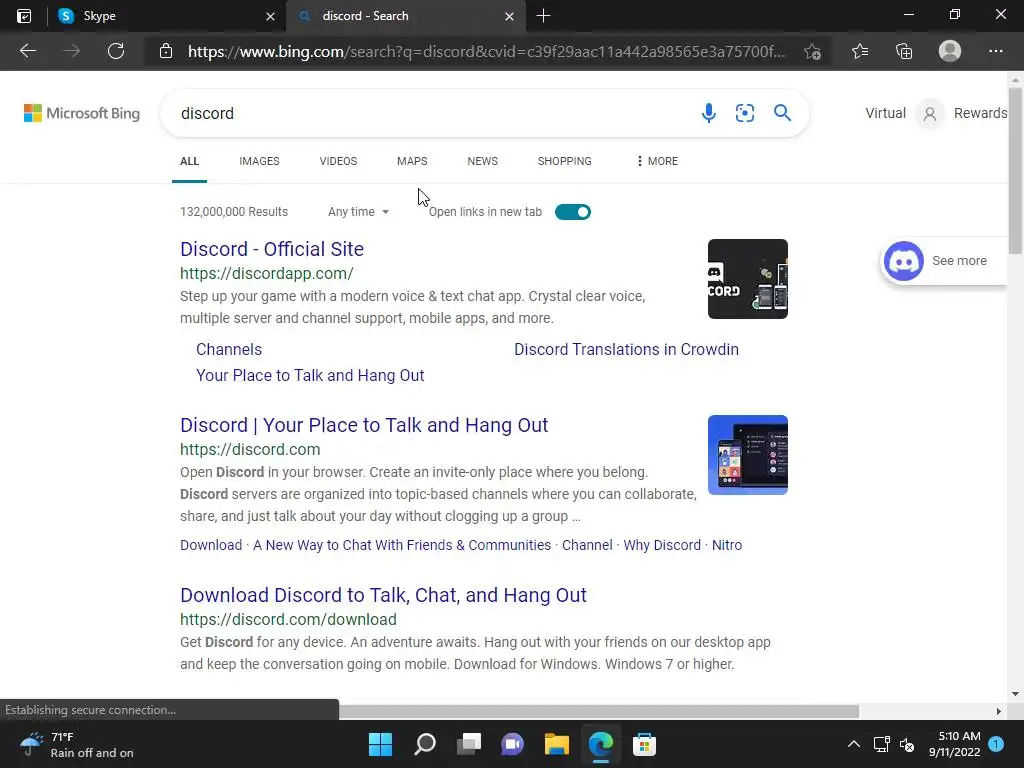
Task: Disable Open links in new tab toggle
Action: point(573,212)
